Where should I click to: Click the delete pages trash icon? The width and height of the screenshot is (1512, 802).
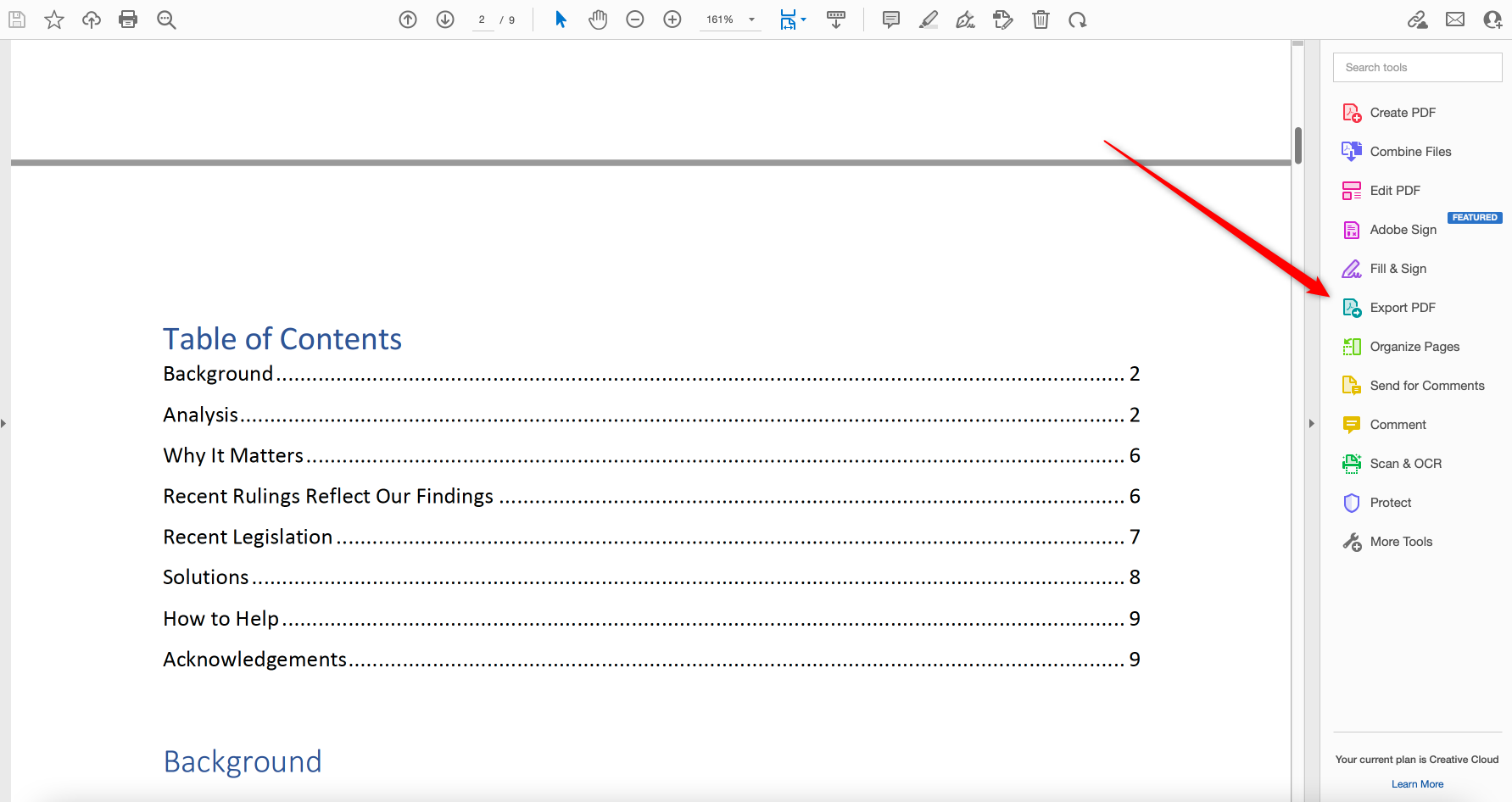coord(1041,19)
